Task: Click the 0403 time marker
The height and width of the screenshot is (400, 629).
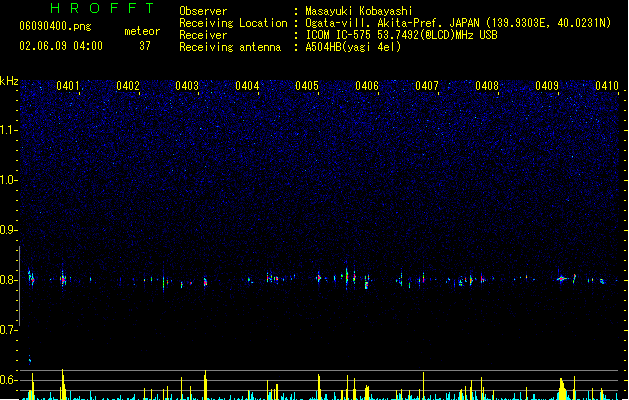Action: coord(187,86)
